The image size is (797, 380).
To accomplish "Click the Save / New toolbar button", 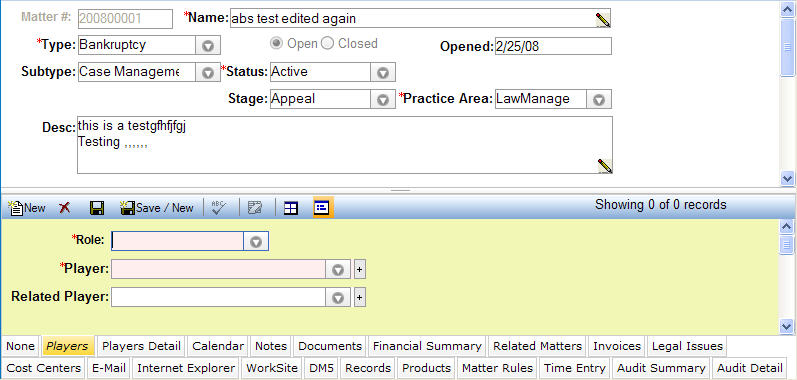I will (x=157, y=208).
